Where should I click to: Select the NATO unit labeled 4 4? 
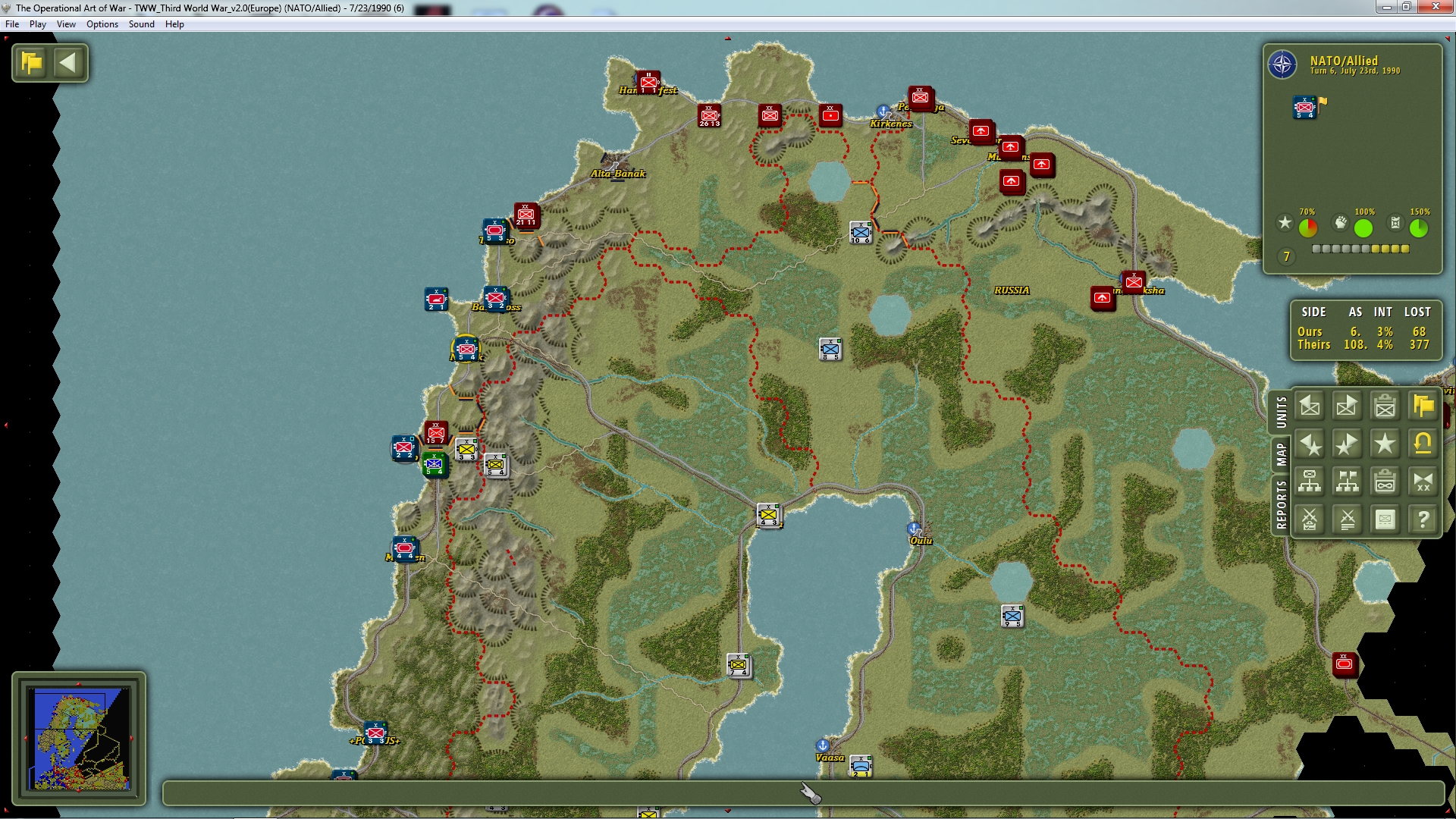click(x=404, y=549)
